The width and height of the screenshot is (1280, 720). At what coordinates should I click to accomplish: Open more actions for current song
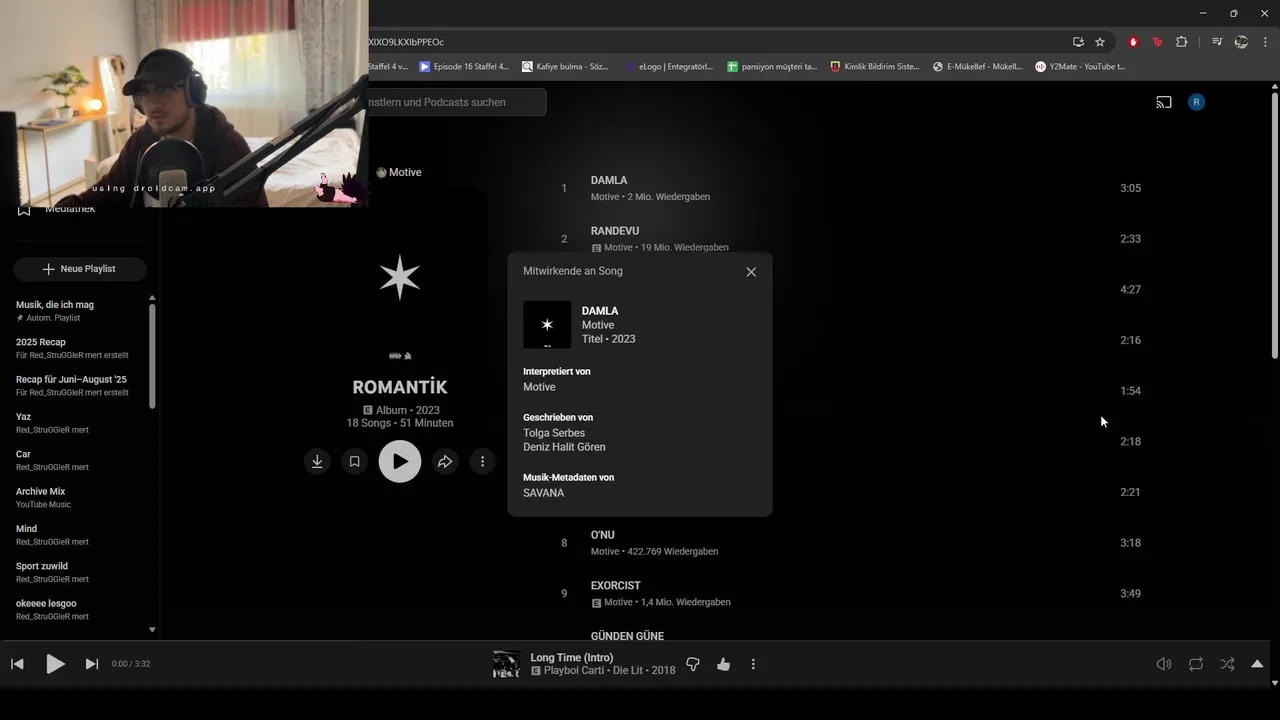click(x=753, y=664)
